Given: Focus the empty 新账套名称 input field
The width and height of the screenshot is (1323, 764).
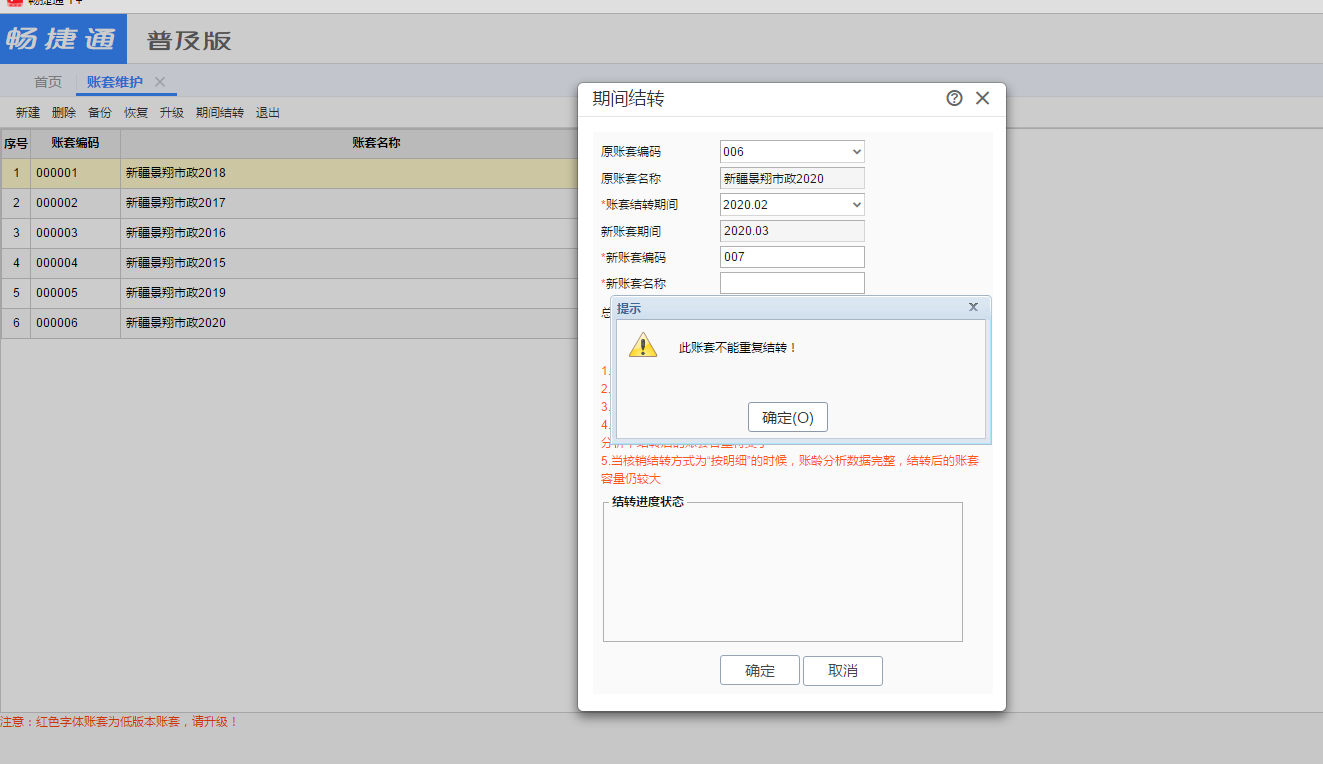Looking at the screenshot, I should pos(792,283).
